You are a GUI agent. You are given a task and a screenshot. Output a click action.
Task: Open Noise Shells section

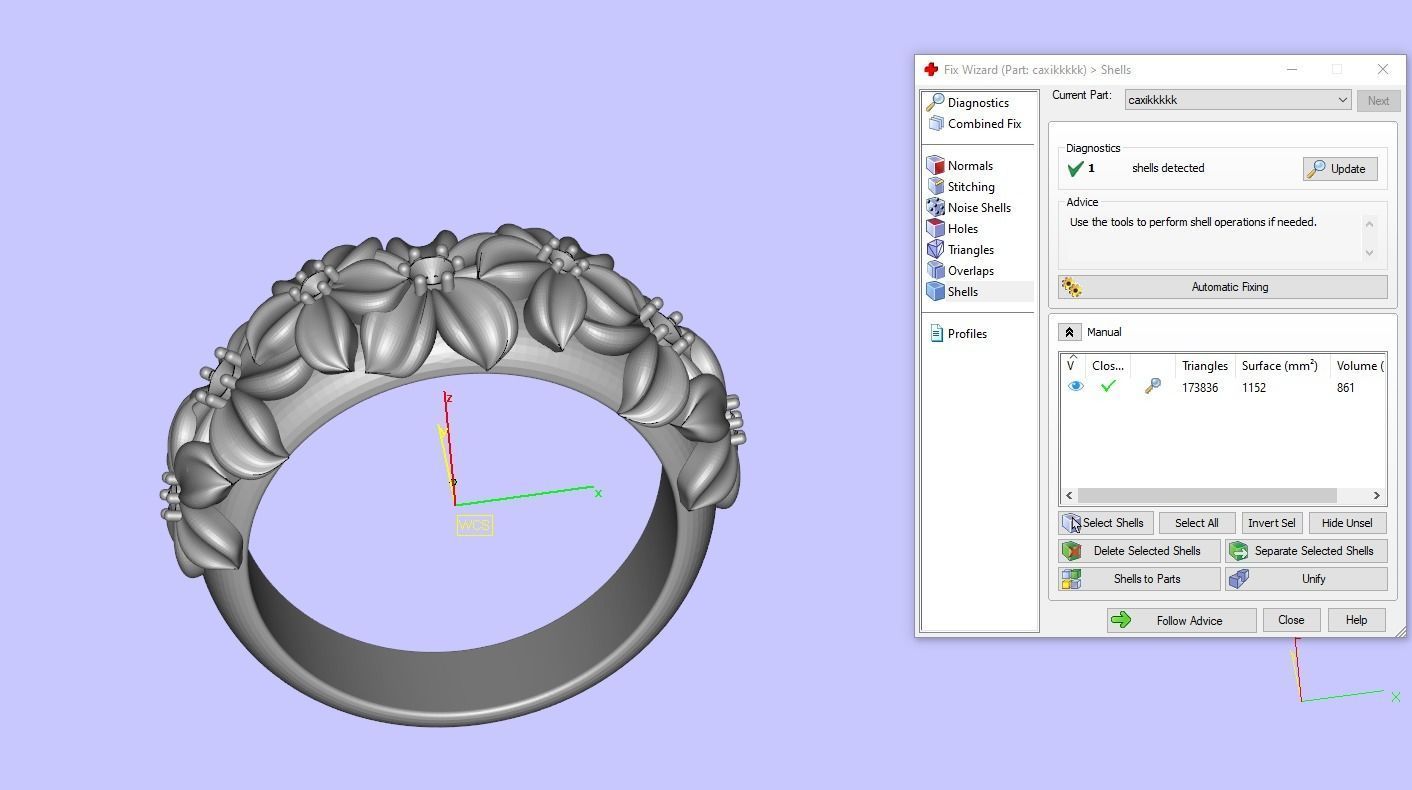click(x=979, y=208)
